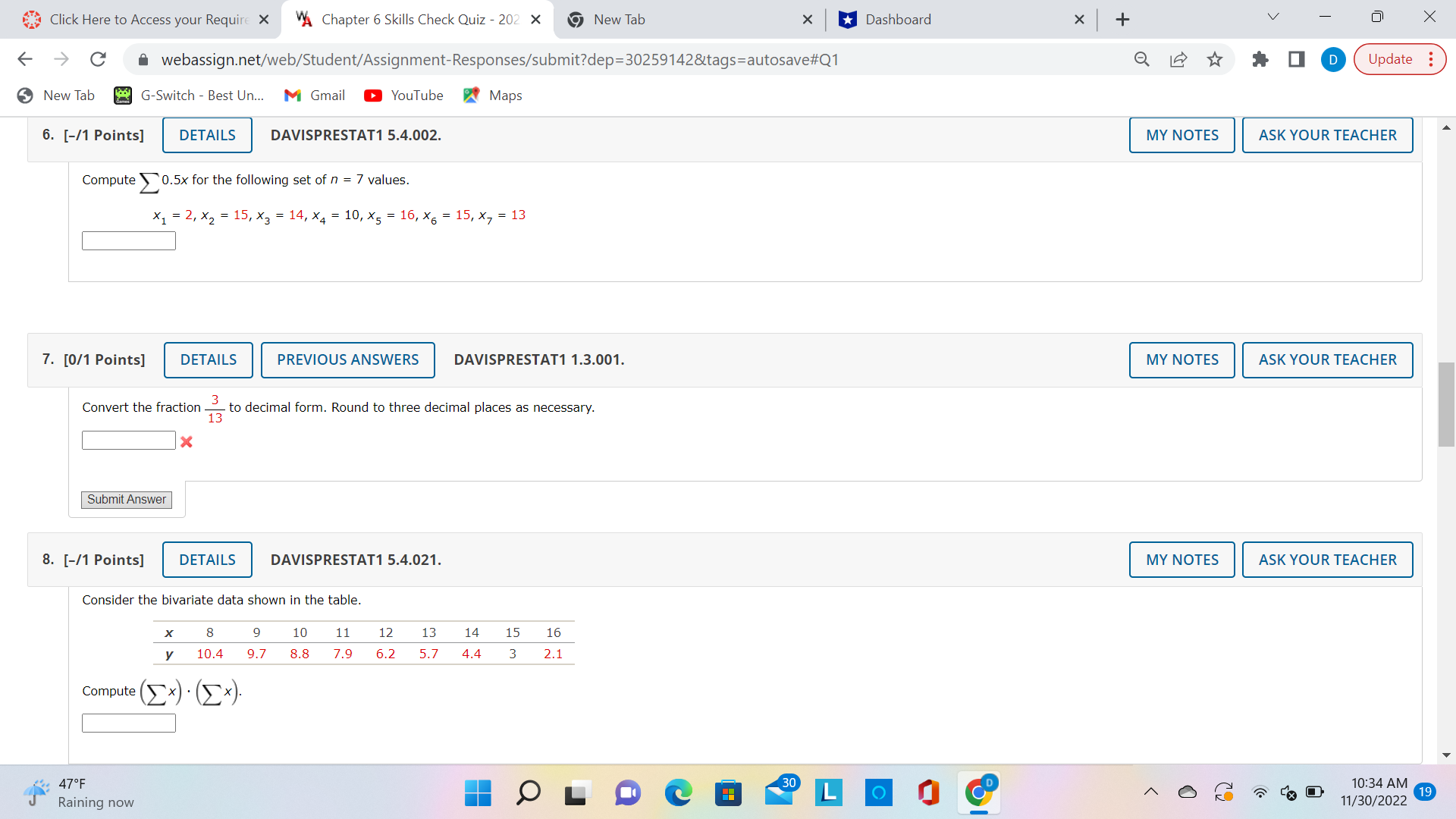1456x819 pixels.
Task: Click the browser extensions puzzle icon
Action: [x=1260, y=59]
